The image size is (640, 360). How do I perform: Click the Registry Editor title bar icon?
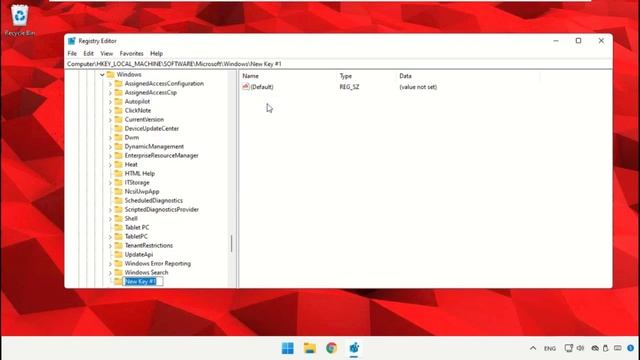coord(72,41)
